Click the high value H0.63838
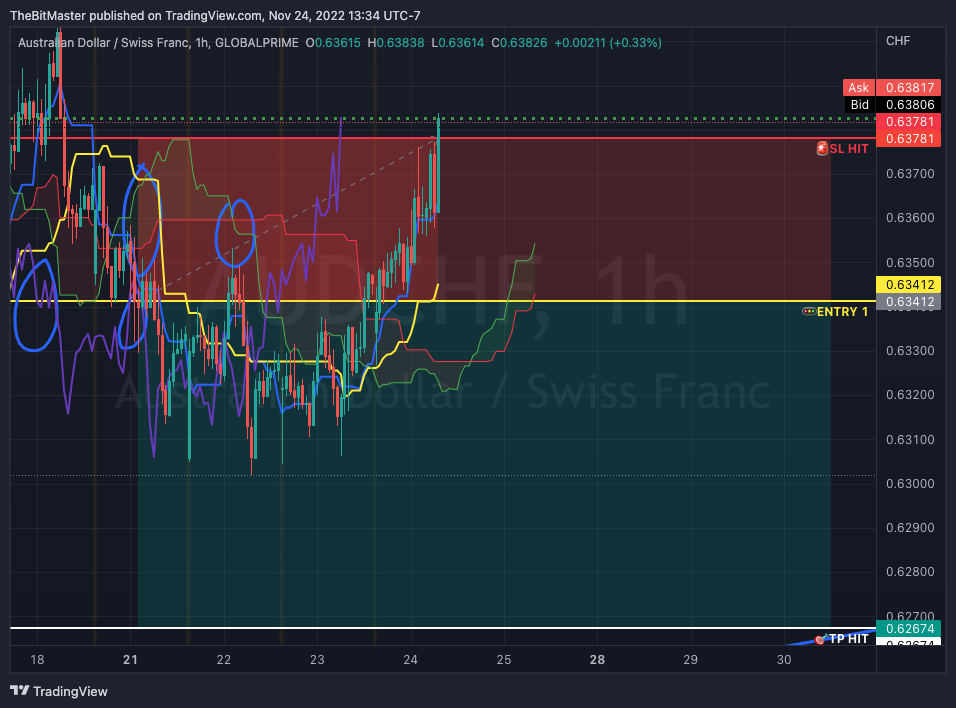Screen dimensions: 956x708 [396, 43]
